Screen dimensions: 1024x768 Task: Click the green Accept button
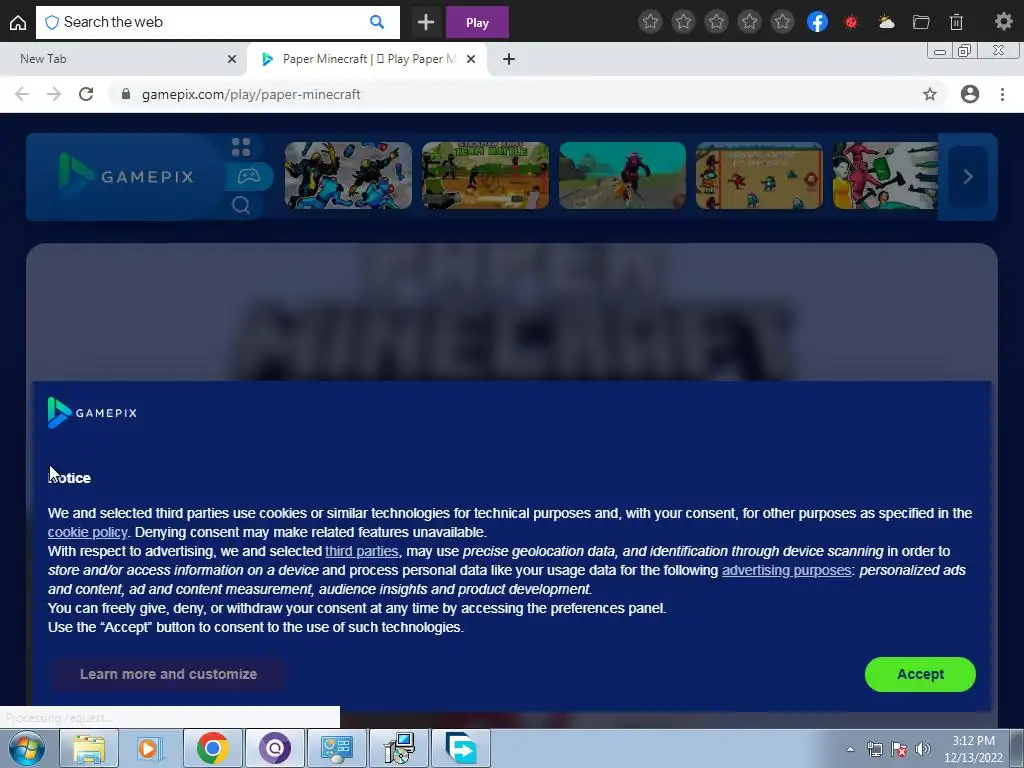click(x=920, y=674)
